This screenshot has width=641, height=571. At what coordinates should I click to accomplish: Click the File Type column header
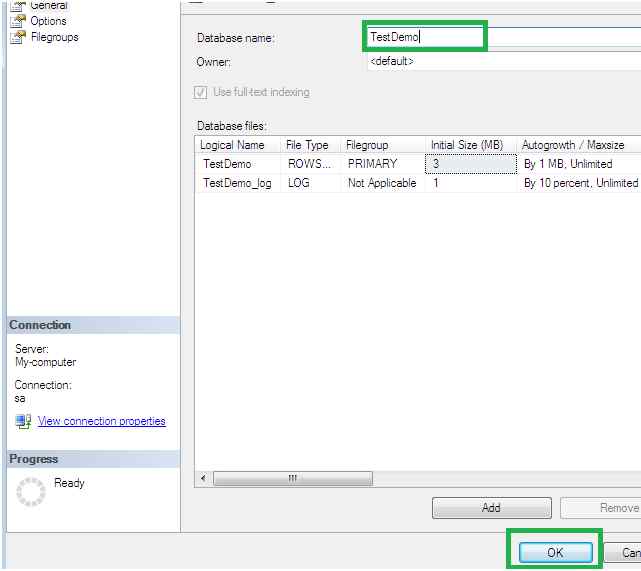point(311,145)
